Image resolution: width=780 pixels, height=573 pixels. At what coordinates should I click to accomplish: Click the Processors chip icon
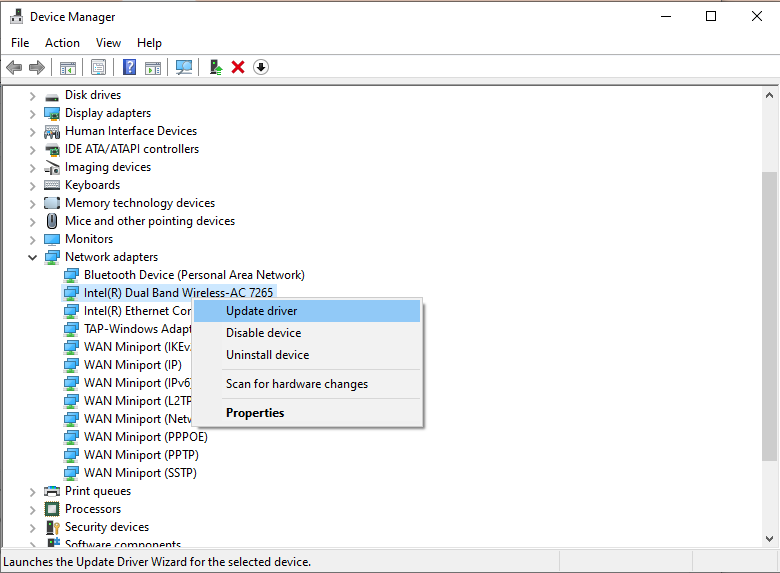coord(52,509)
